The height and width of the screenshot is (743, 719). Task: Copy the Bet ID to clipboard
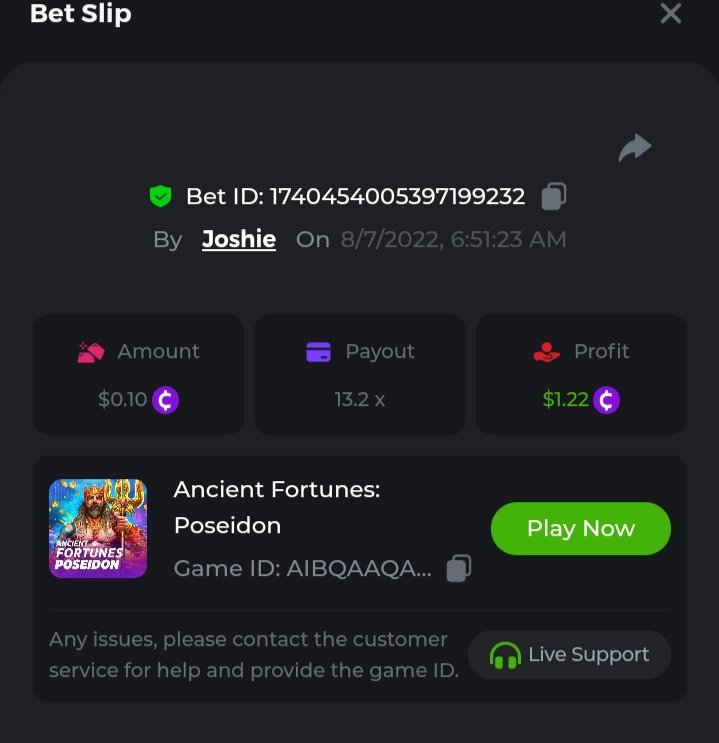coord(553,196)
